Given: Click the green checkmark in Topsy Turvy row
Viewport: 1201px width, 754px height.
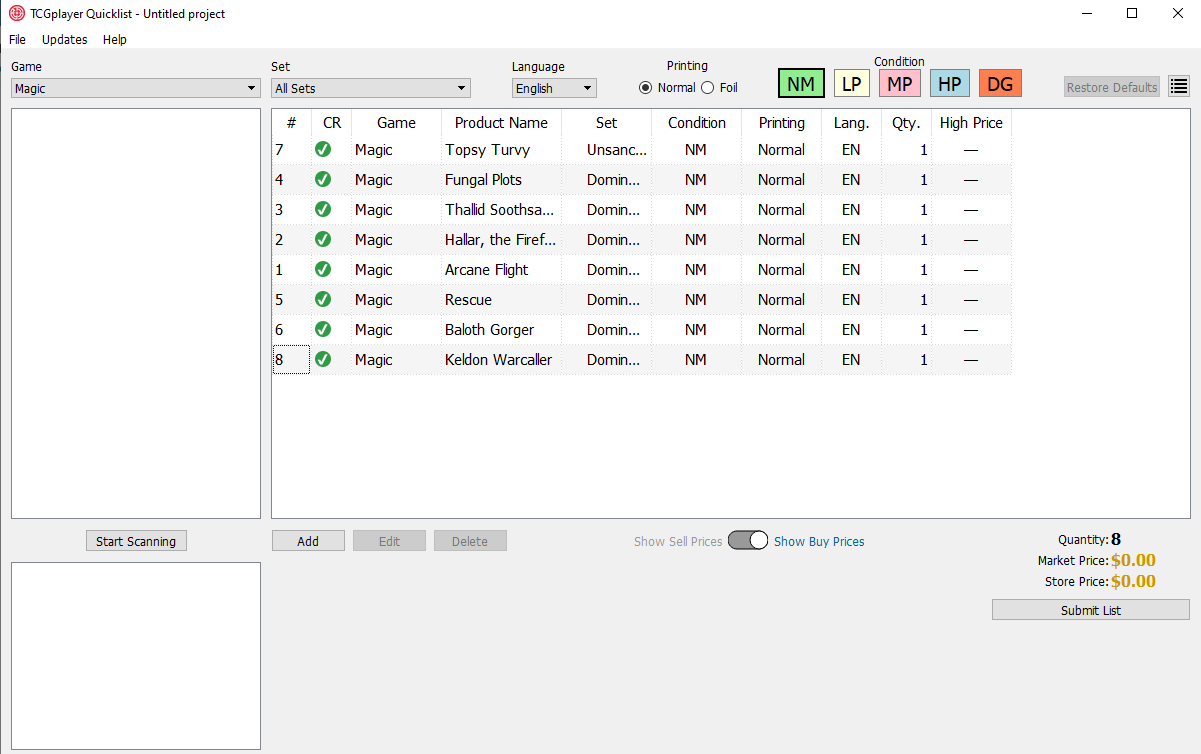Looking at the screenshot, I should point(323,150).
